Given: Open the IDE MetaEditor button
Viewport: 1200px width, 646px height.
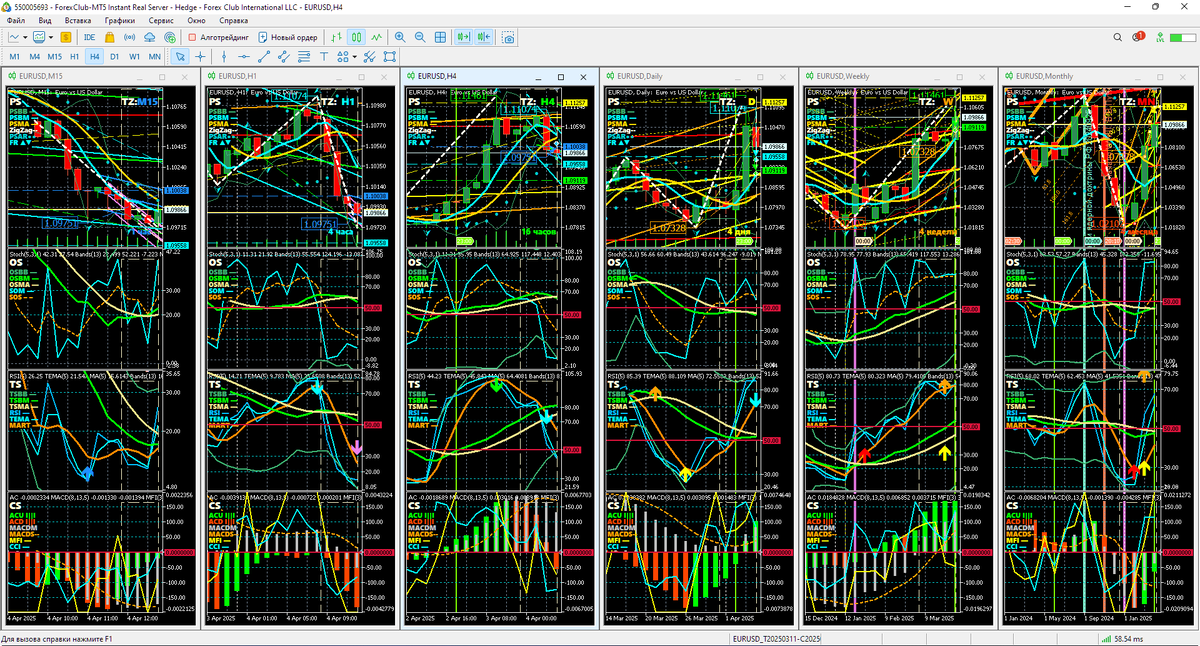Looking at the screenshot, I should [x=90, y=37].
